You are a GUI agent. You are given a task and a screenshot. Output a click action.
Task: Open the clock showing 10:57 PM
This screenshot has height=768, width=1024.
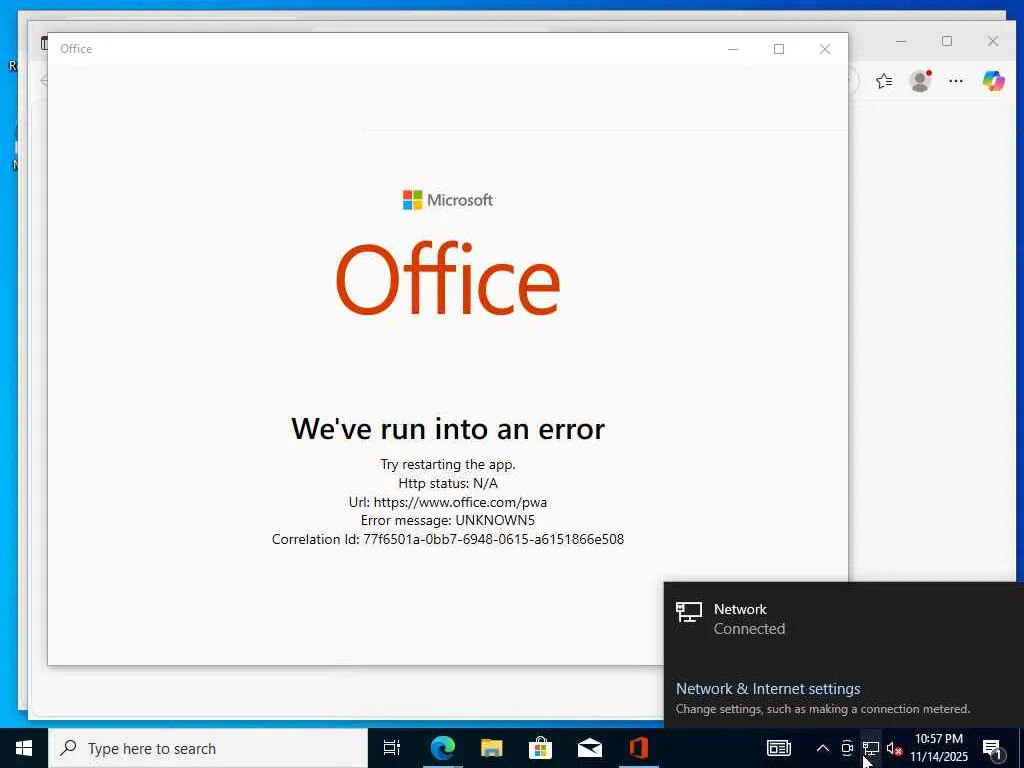coord(939,748)
